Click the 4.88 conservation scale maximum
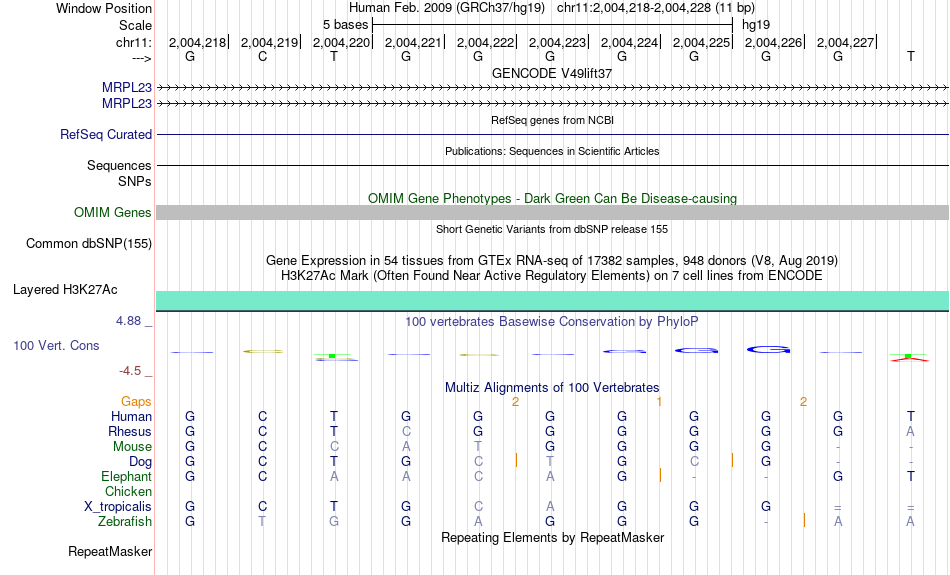Viewport: 950px width, 575px height. [x=128, y=321]
